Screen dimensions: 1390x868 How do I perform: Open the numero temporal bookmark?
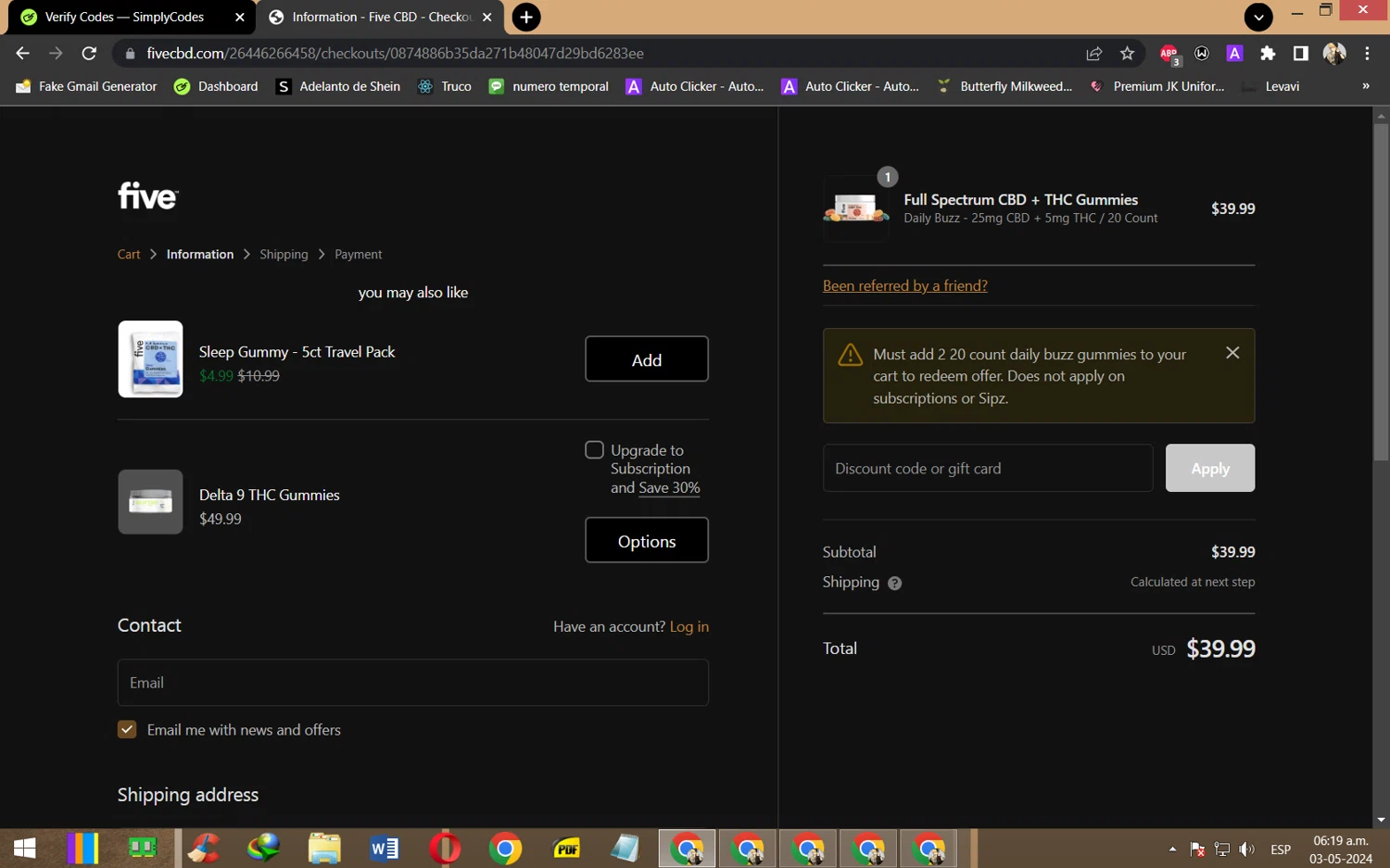click(549, 86)
